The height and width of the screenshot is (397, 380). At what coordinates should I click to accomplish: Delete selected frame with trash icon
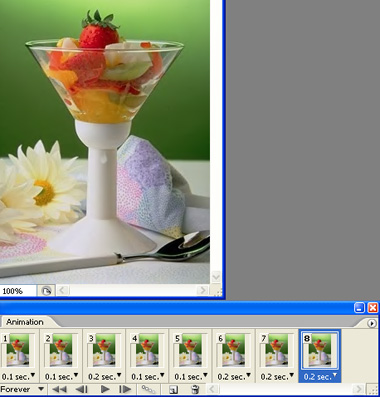point(195,389)
